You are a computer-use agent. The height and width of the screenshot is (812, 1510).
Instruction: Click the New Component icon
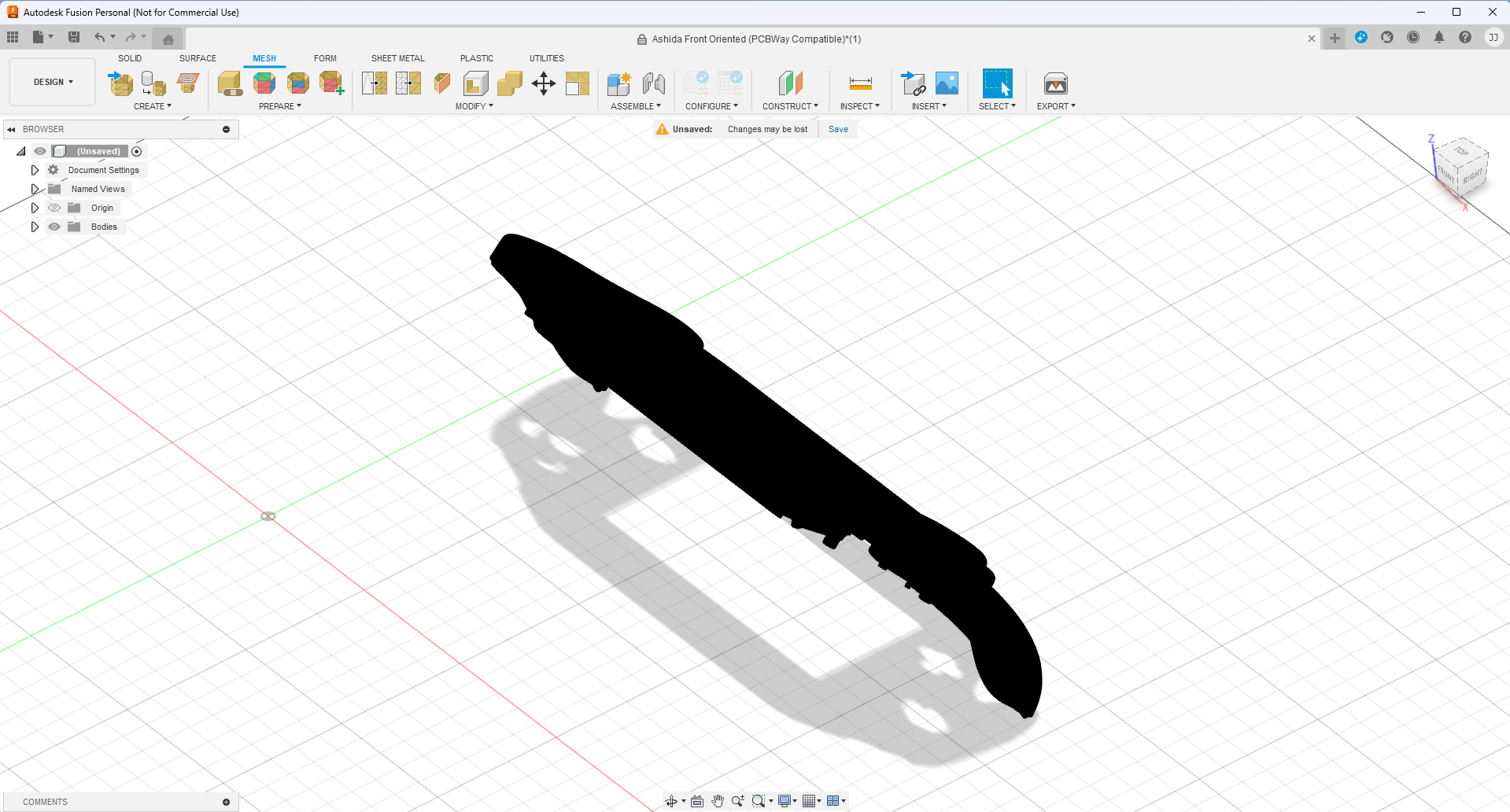coord(619,83)
